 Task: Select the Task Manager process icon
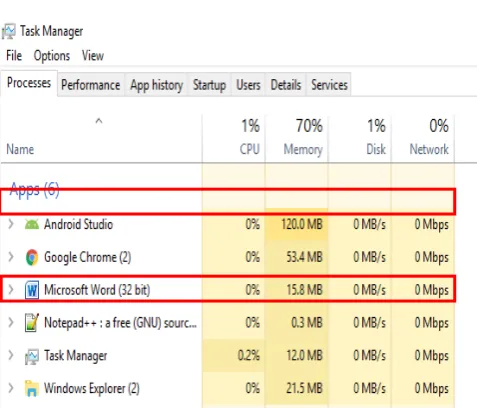point(32,356)
